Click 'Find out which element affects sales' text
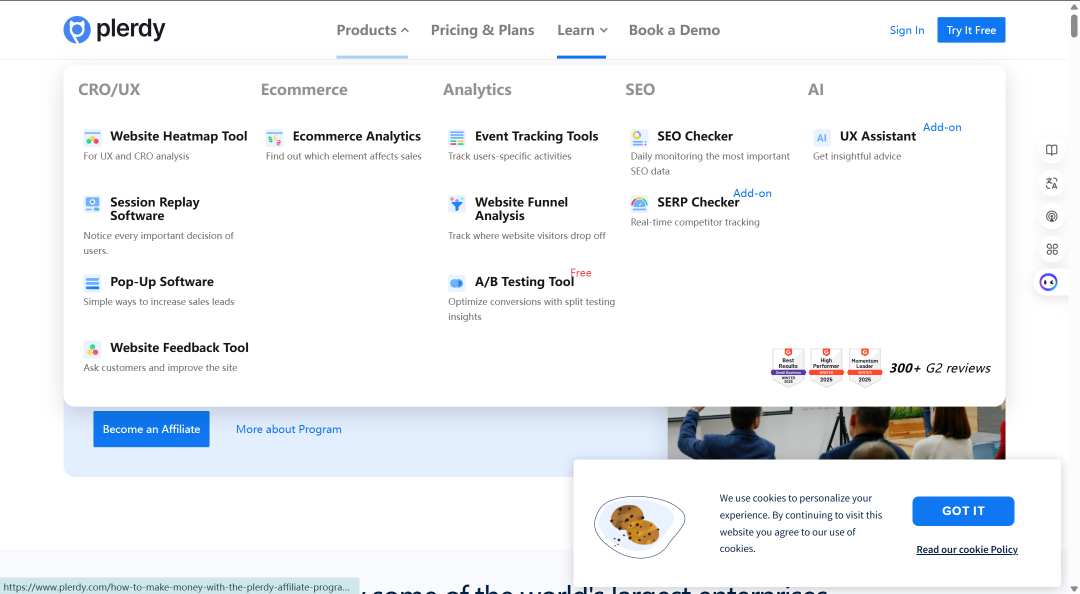The height and width of the screenshot is (594, 1080). [344, 156]
